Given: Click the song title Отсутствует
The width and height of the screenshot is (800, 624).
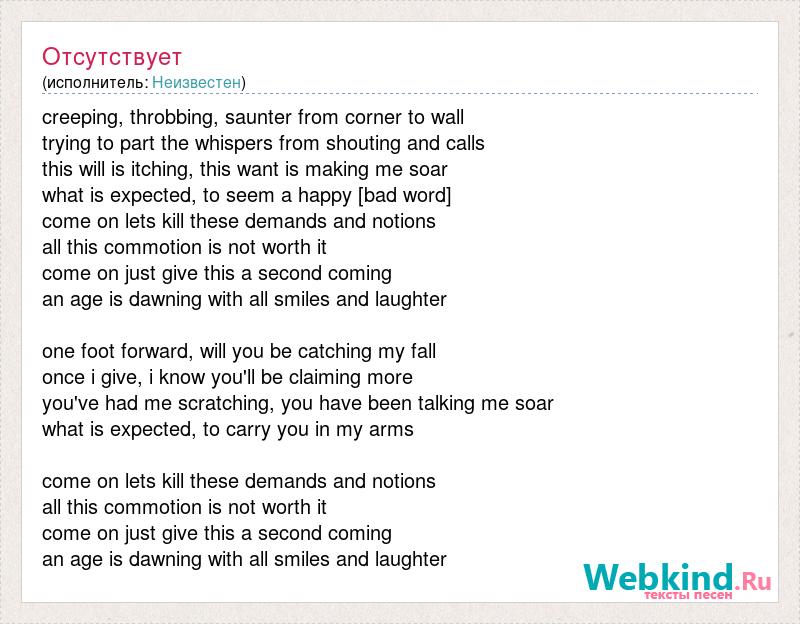Looking at the screenshot, I should pos(112,57).
